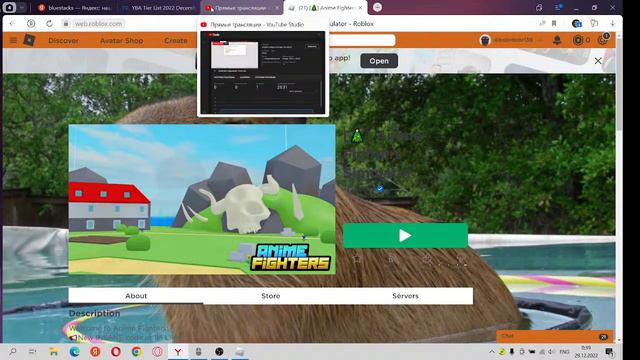Click the like thumbs-up icon
Screen dimensions: 640x360
(427, 259)
